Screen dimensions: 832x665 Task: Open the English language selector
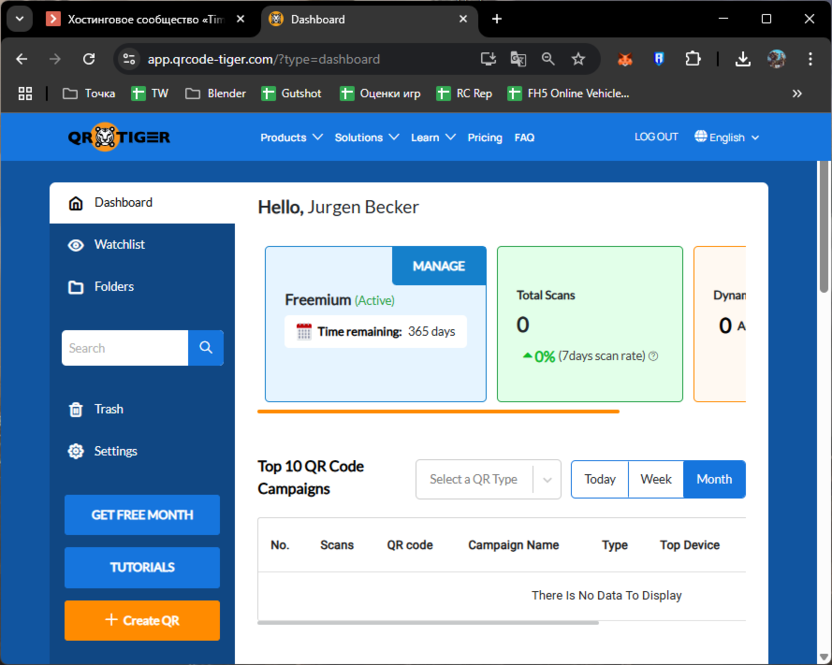[x=727, y=138]
